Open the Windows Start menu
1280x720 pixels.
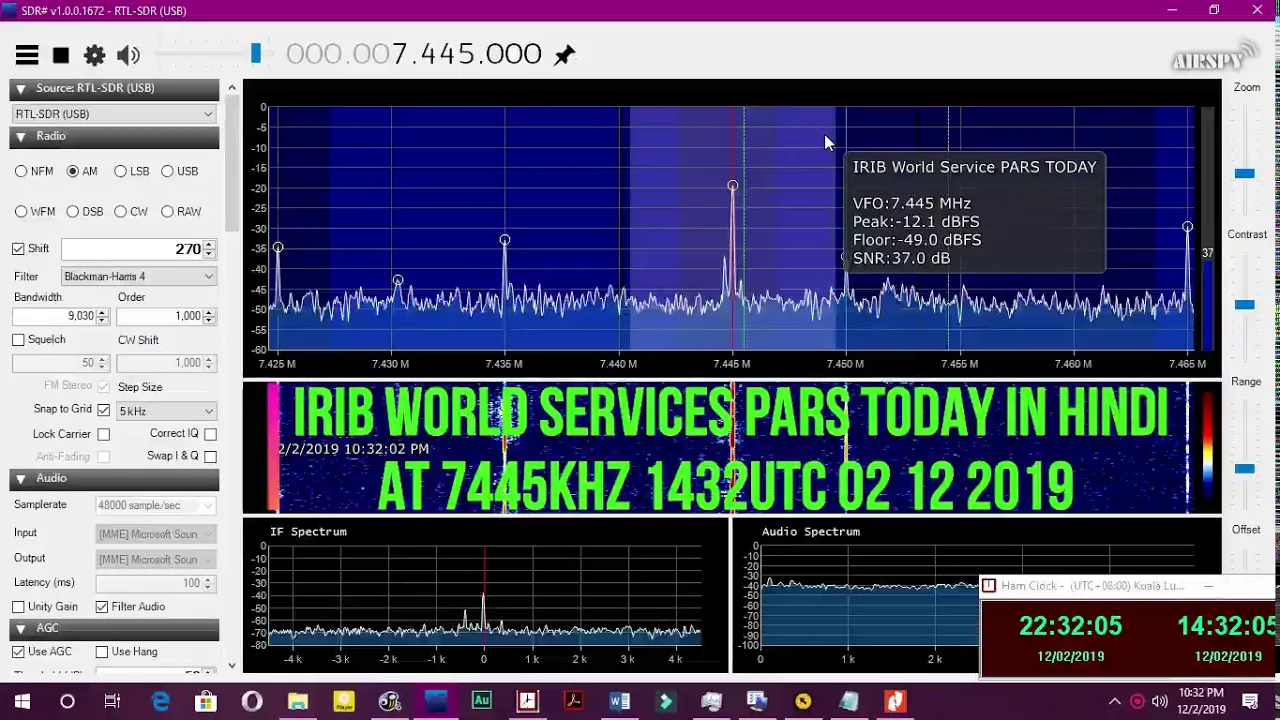[22, 701]
